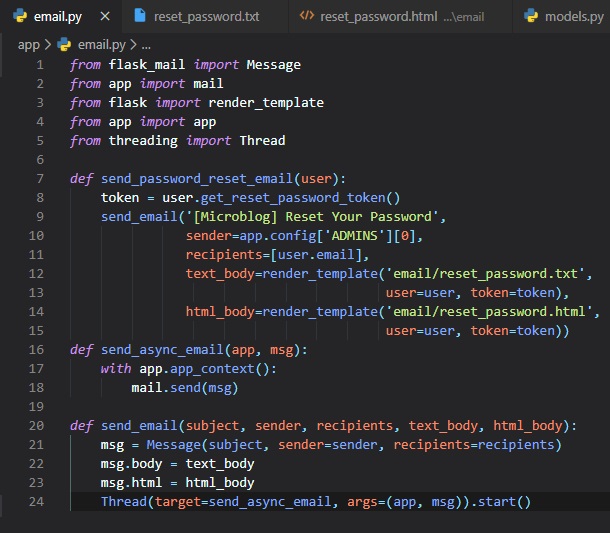The image size is (610, 533).
Task: Close the email.py tab
Action: point(105,16)
